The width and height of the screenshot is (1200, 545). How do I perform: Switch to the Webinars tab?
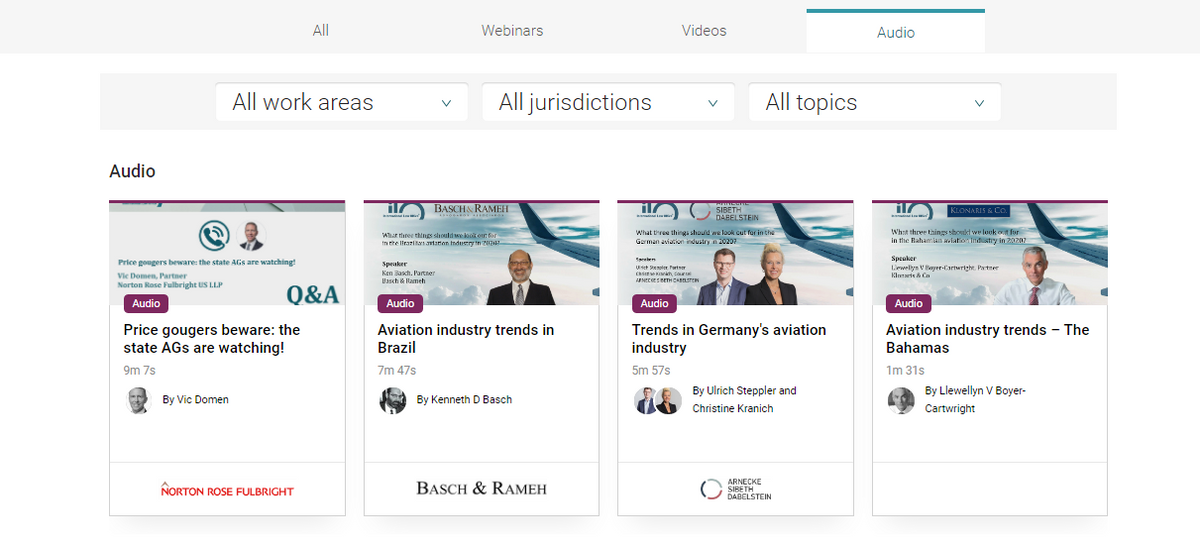[x=512, y=31]
